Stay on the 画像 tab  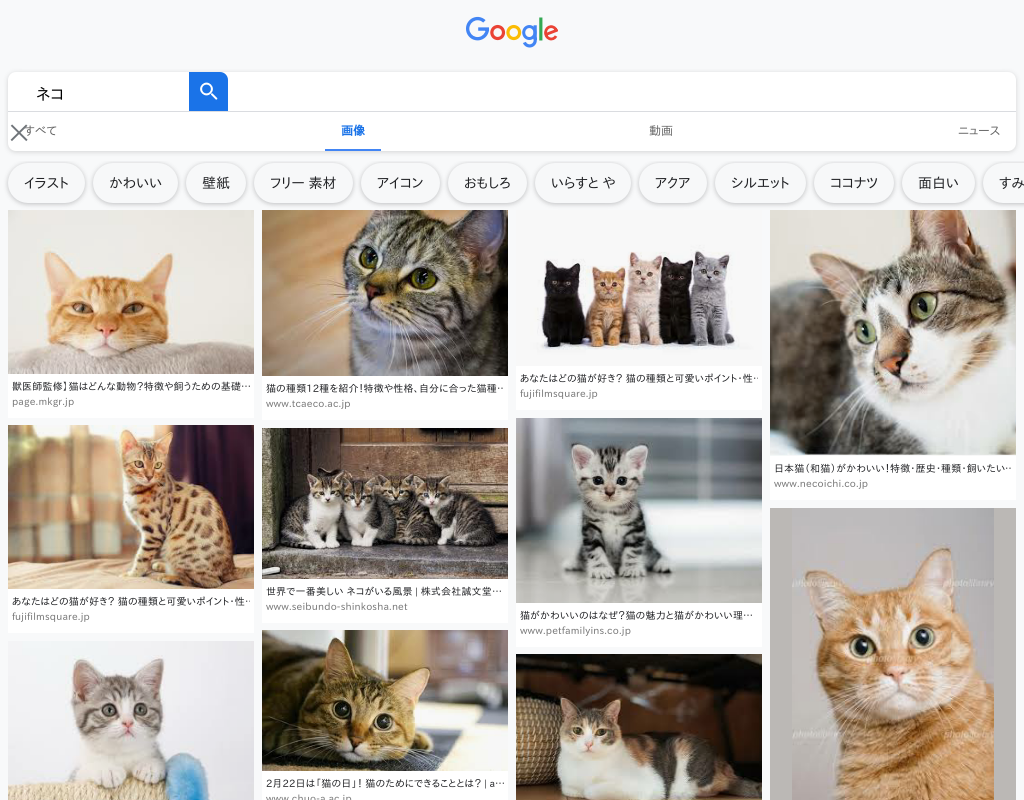(x=352, y=131)
